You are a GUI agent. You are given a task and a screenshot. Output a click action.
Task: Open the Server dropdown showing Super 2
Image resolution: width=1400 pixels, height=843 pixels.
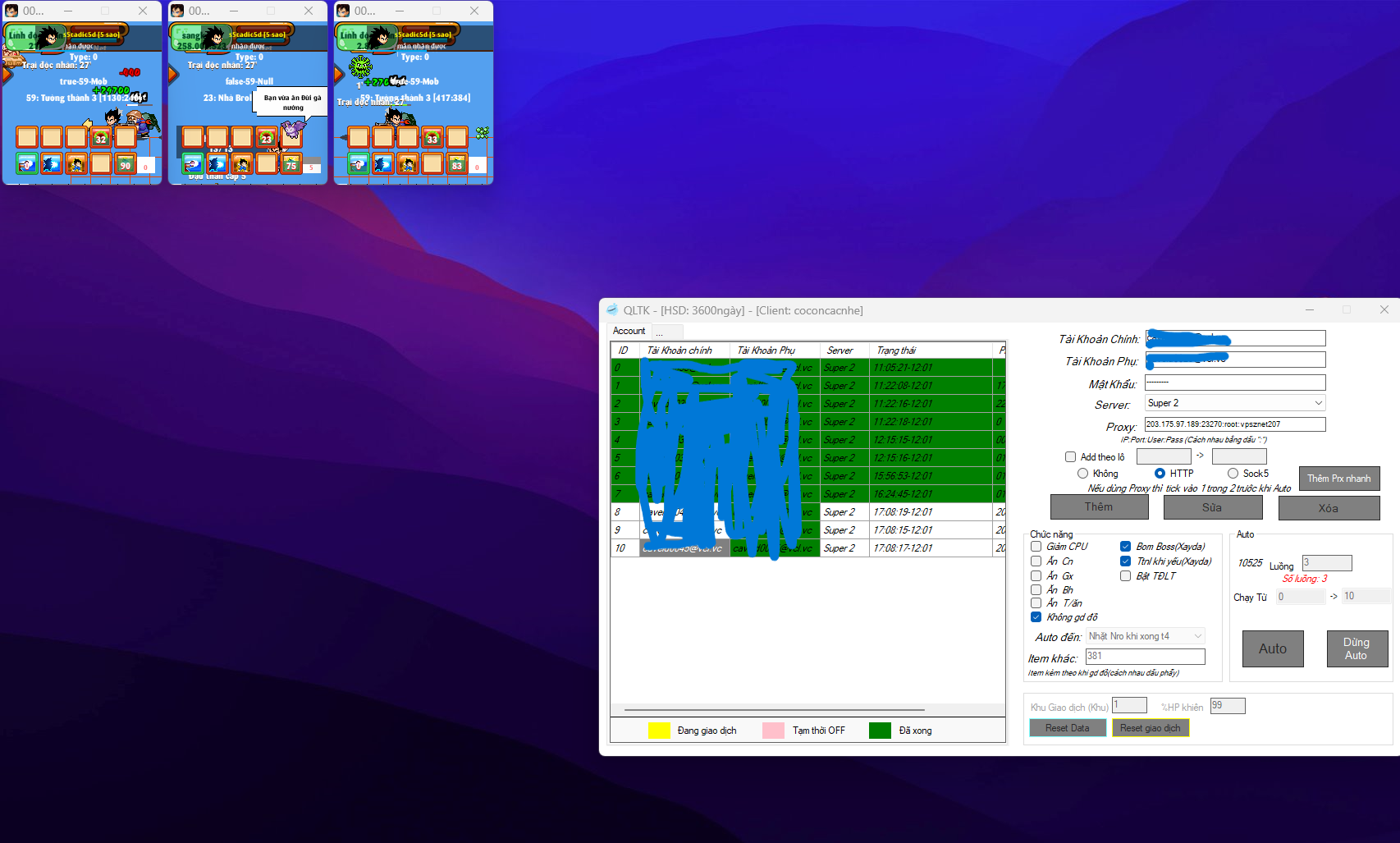pyautogui.click(x=1235, y=403)
